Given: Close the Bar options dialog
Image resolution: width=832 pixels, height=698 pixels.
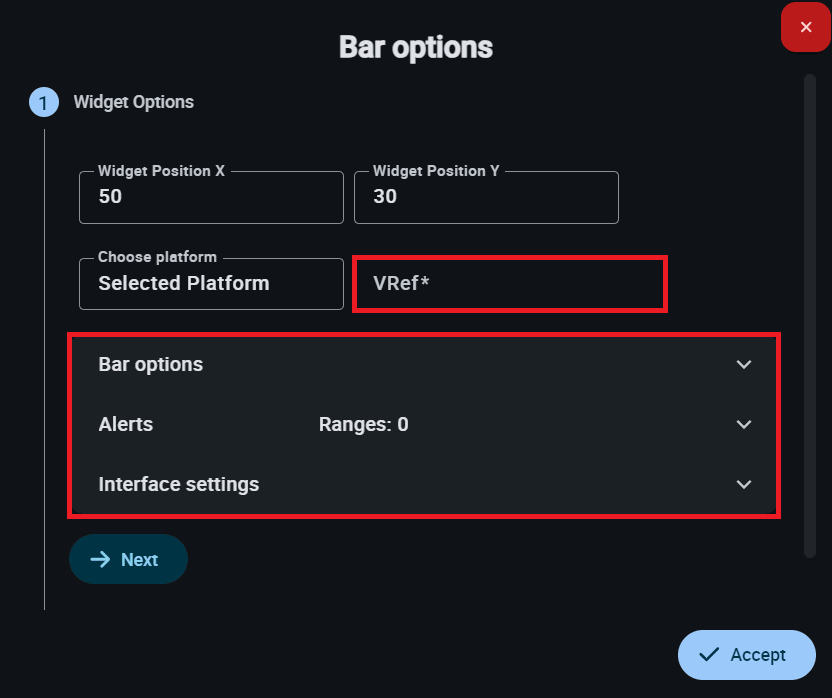Looking at the screenshot, I should [806, 27].
